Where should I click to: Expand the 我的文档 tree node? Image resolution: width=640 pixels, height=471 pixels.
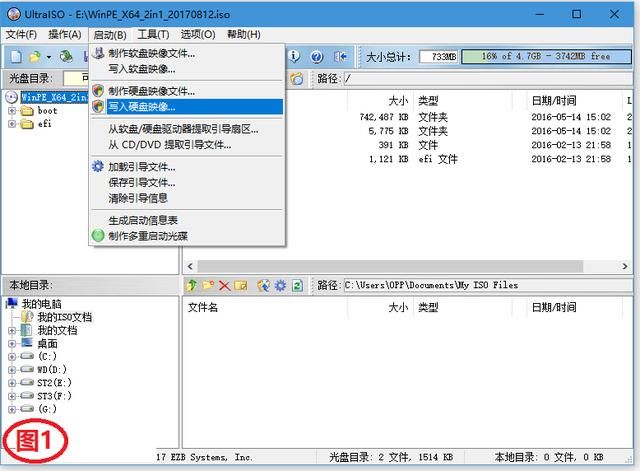pyautogui.click(x=12, y=331)
